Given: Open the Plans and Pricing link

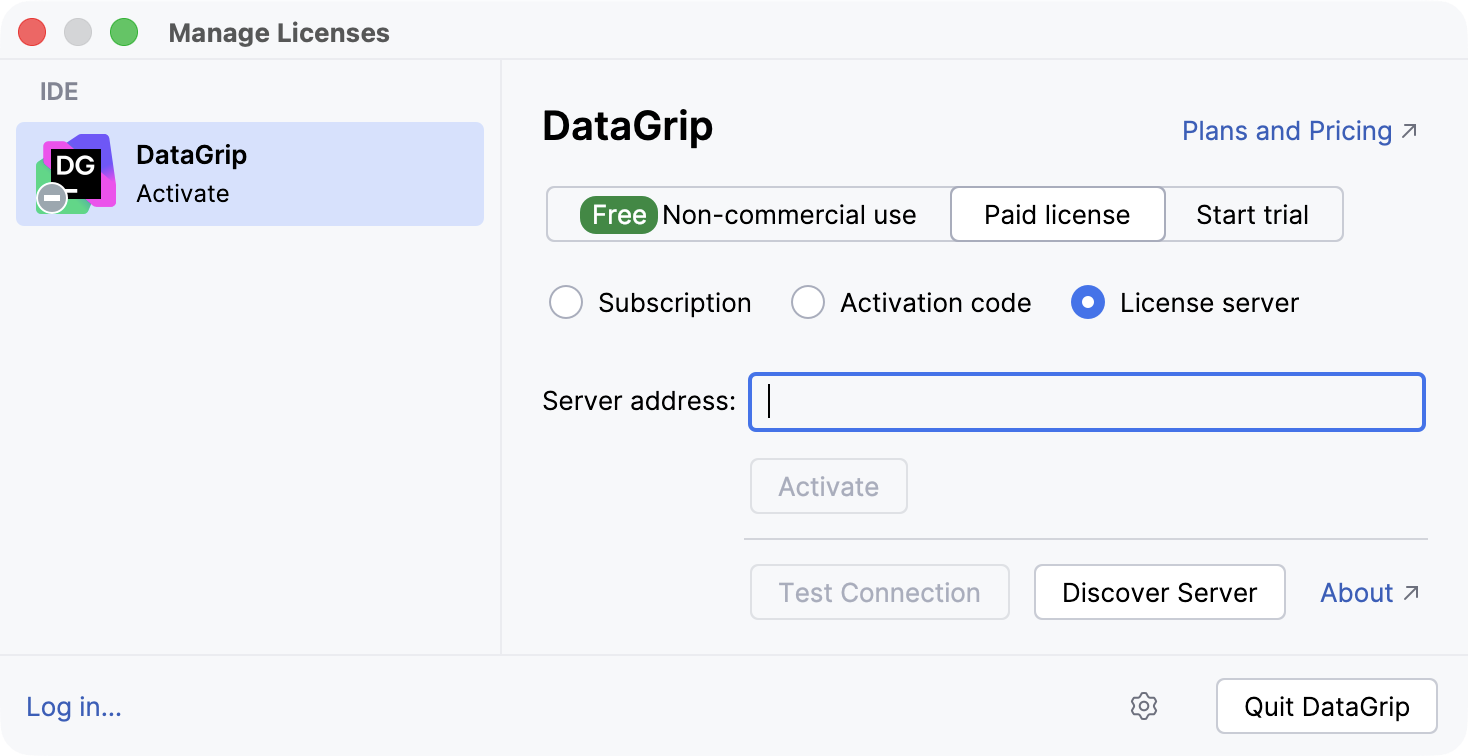Looking at the screenshot, I should tap(1300, 131).
